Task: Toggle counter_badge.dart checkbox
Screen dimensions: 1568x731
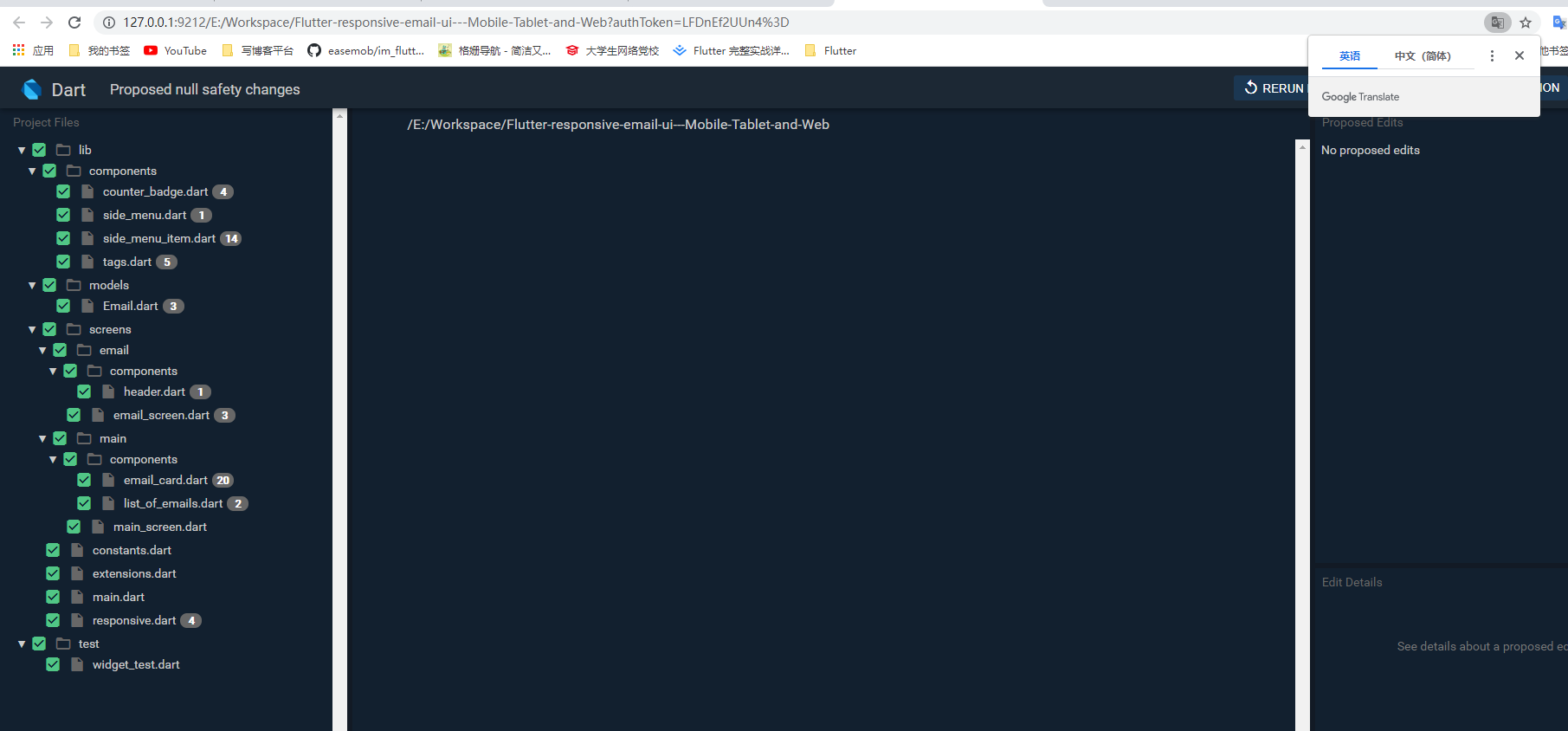Action: 63,191
